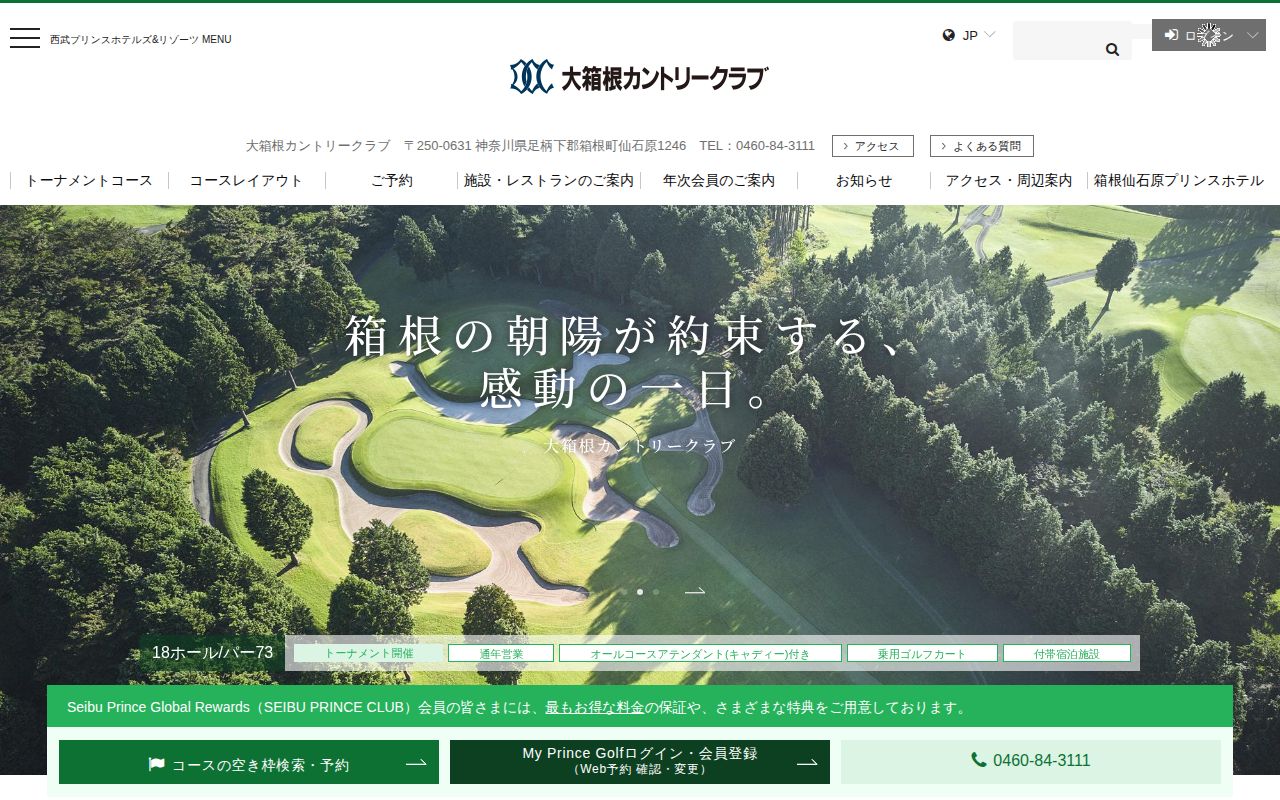1280x800 pixels.
Task: Click the トーナメント開催 tag
Action: point(368,653)
